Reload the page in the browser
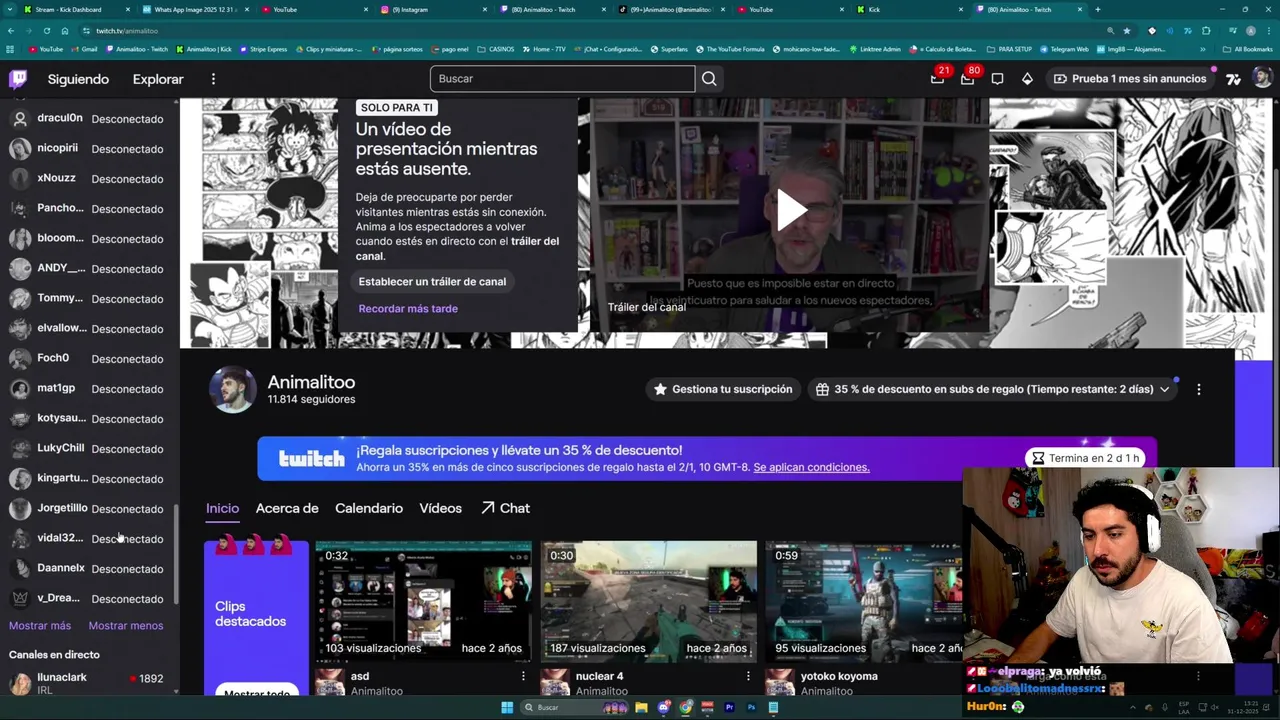The width and height of the screenshot is (1280, 720). tap(46, 31)
